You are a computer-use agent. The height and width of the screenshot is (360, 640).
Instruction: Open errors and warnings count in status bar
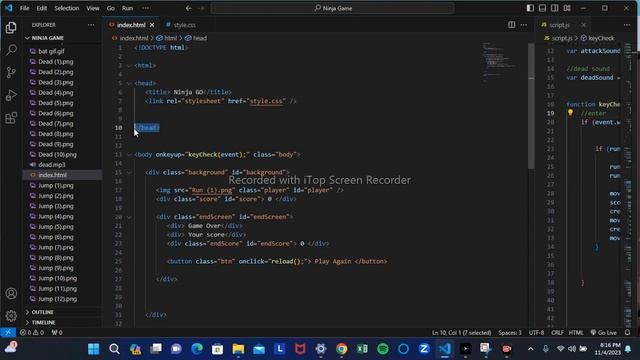pos(32,333)
